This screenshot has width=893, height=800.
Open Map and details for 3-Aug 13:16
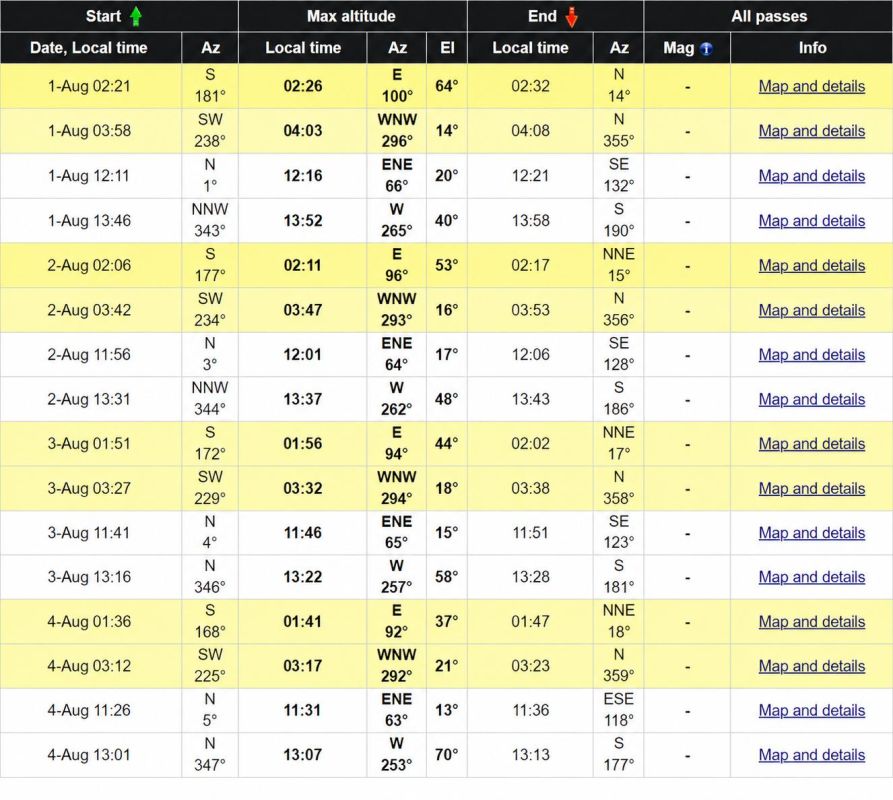coord(812,576)
